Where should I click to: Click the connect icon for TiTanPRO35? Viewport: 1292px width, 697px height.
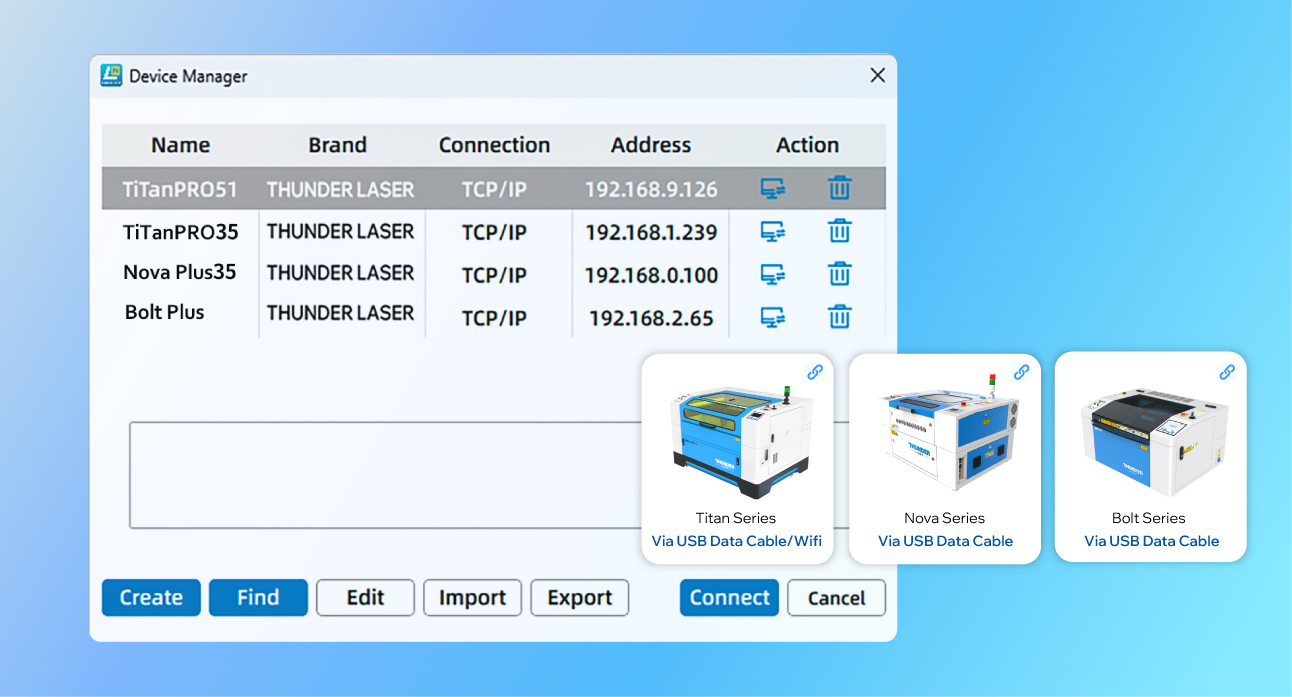[772, 231]
